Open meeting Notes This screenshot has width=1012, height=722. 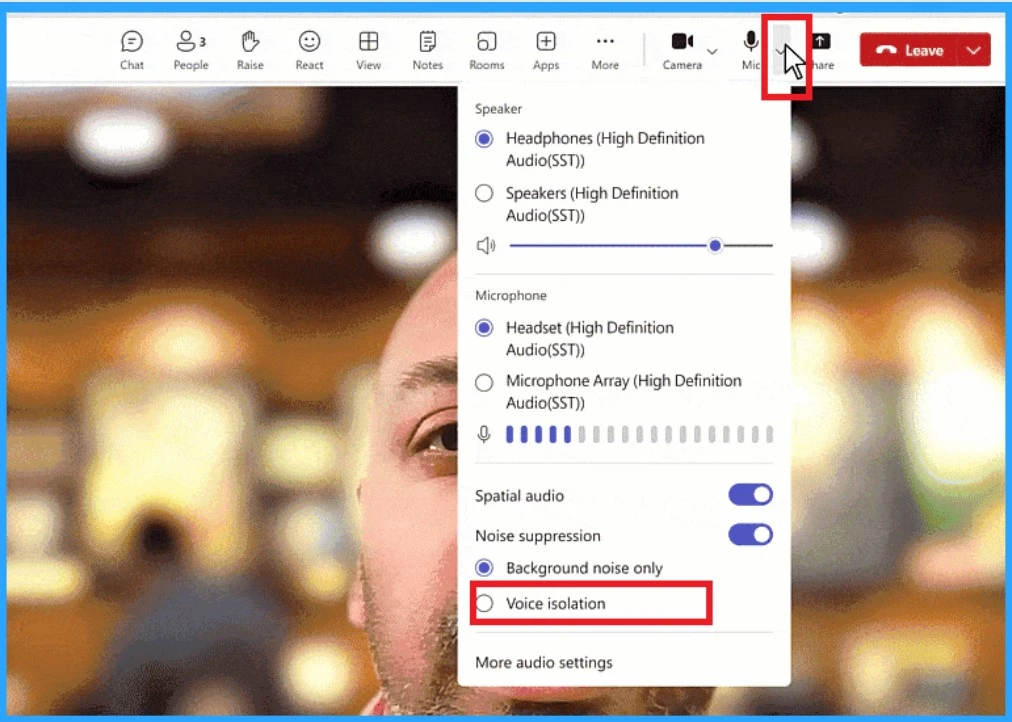[x=427, y=50]
